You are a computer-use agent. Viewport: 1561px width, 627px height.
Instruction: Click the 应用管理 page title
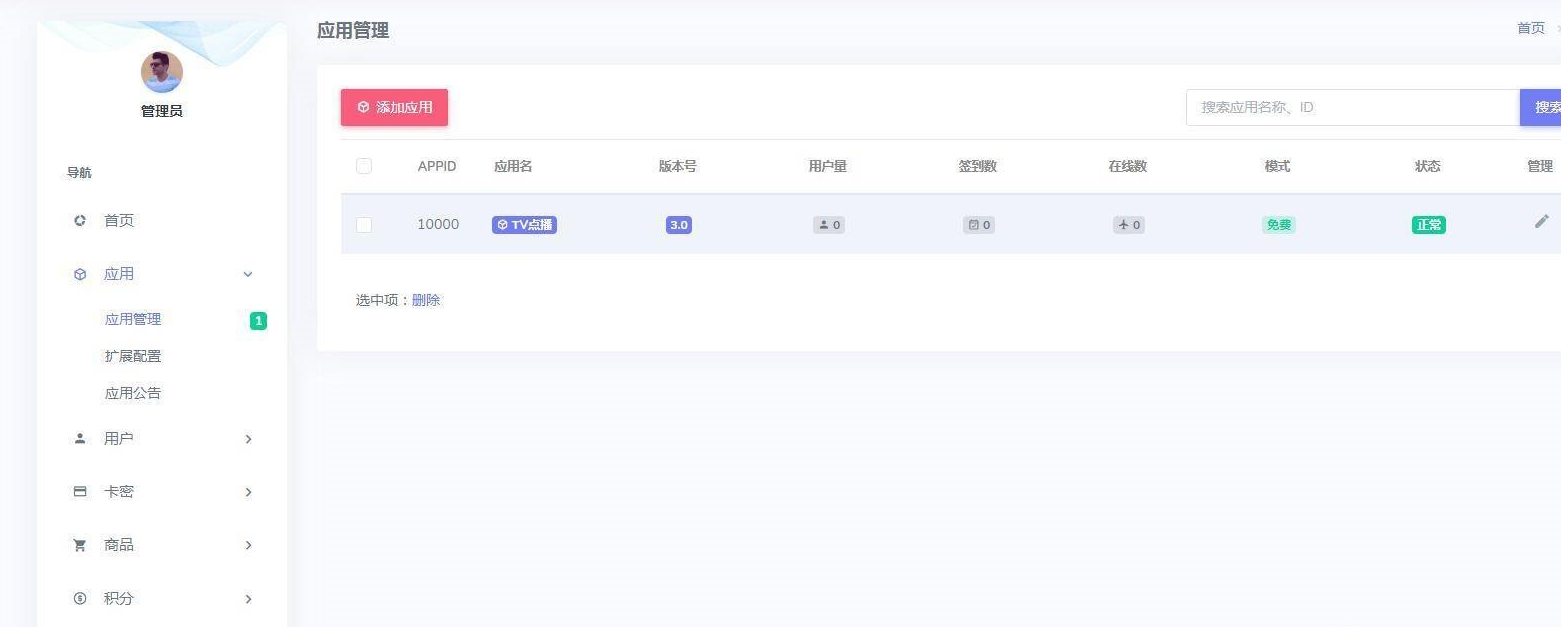tap(353, 30)
